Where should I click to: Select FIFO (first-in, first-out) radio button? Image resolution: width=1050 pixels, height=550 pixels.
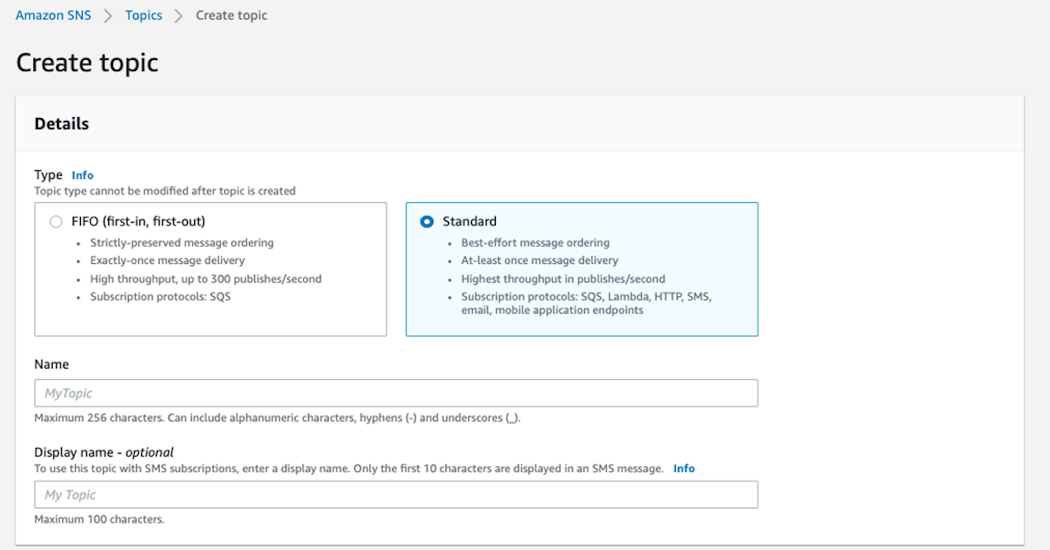click(x=56, y=222)
